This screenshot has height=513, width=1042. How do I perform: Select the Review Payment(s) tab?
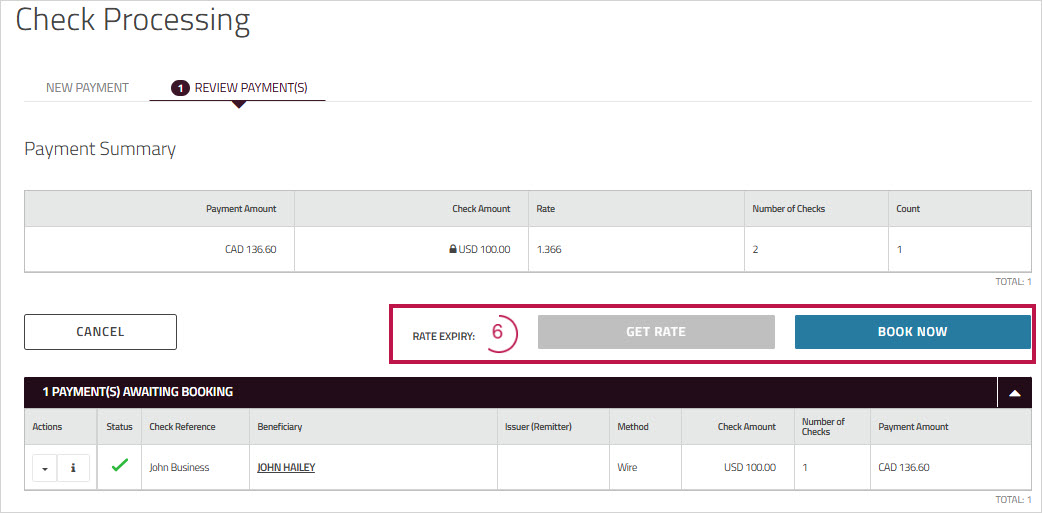[x=238, y=88]
